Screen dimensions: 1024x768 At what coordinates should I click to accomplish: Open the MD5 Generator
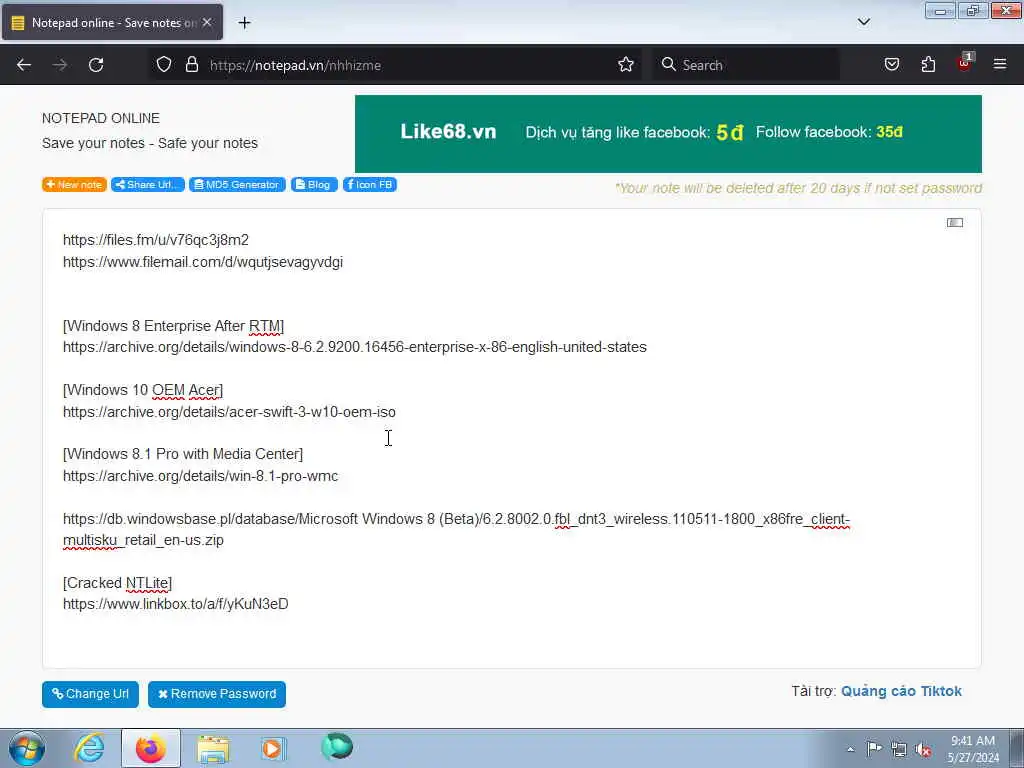point(238,185)
